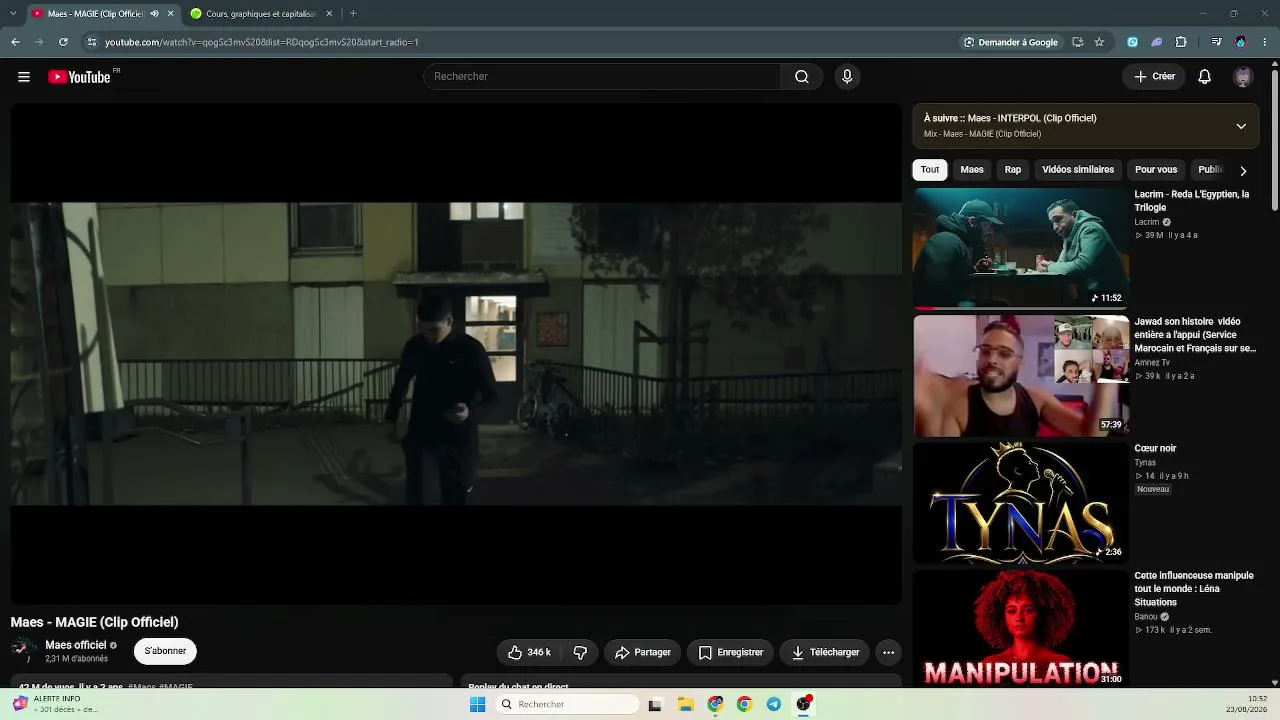Open Windows Start menu
Screen dimensions: 1280x720
coord(478,704)
